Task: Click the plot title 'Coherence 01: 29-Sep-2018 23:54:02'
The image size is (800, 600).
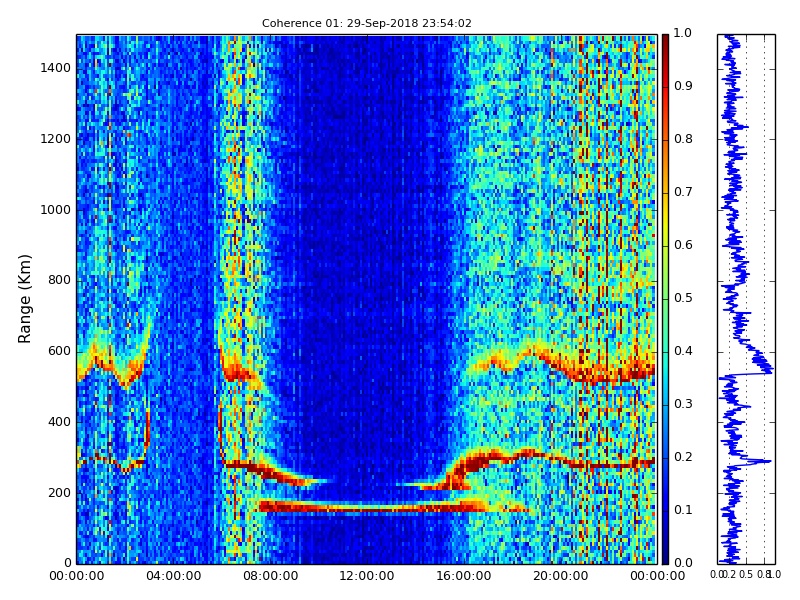Action: [x=366, y=23]
